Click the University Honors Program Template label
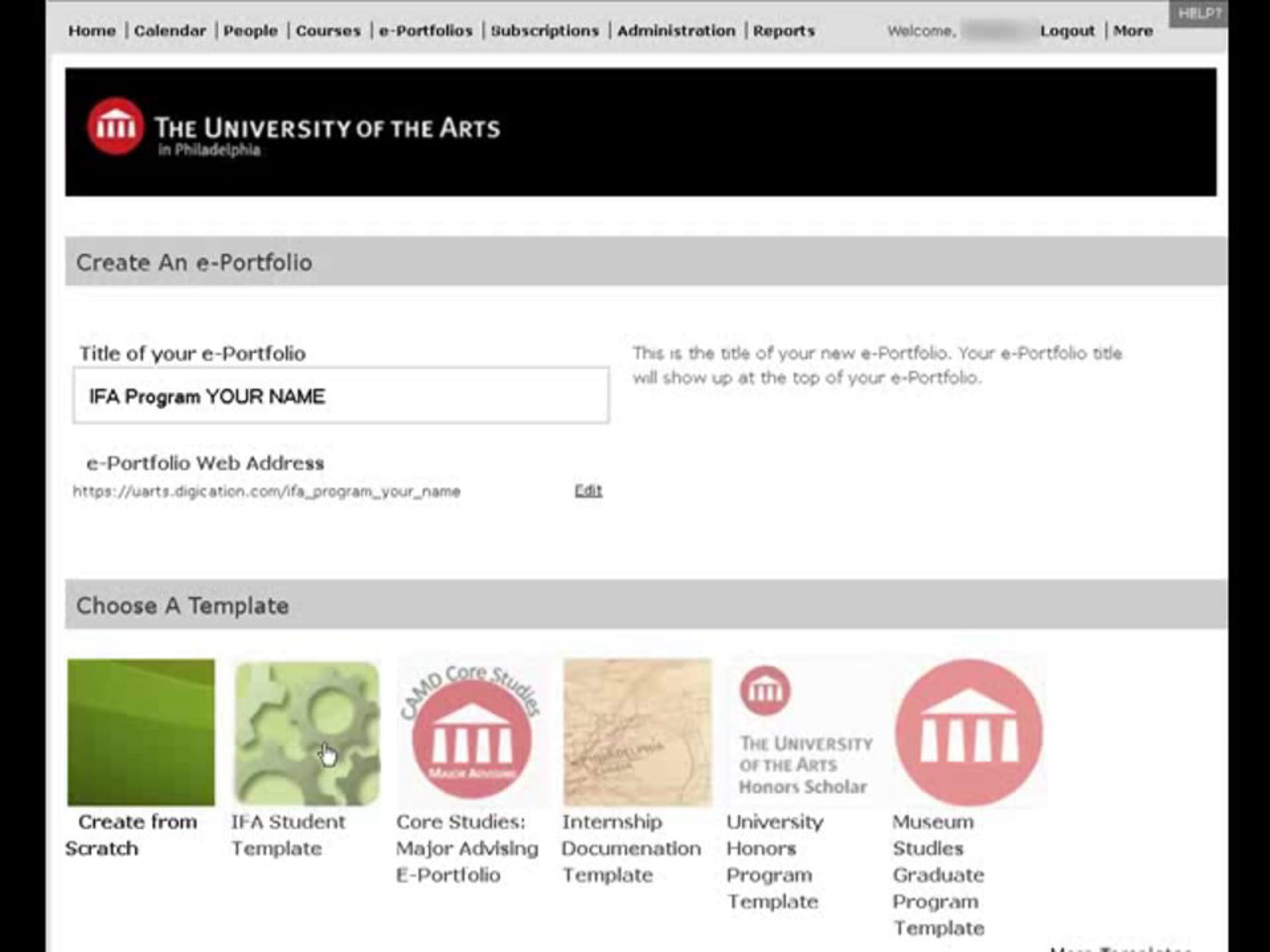The width and height of the screenshot is (1270, 952). coord(775,862)
